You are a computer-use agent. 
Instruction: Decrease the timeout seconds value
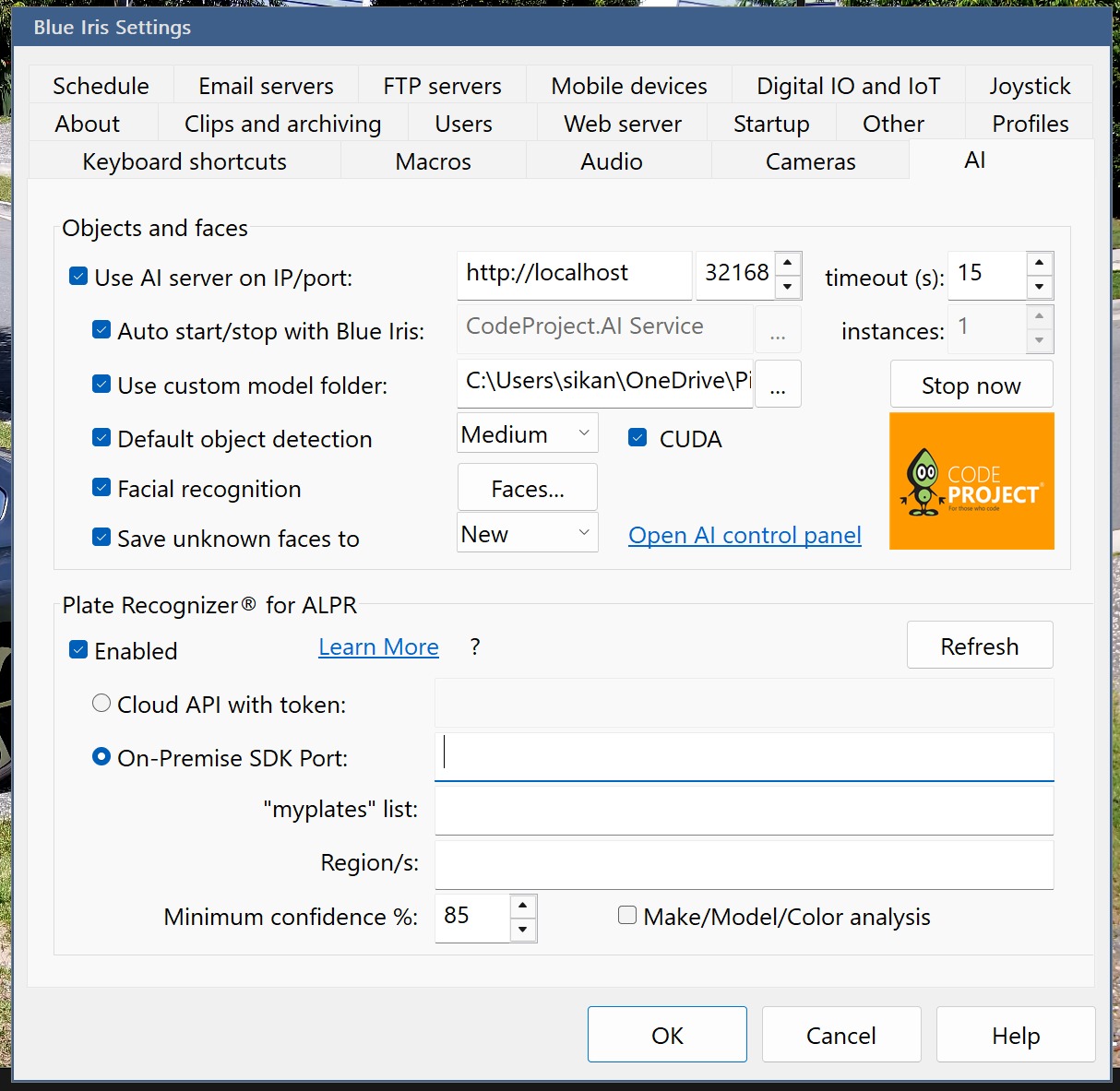click(1040, 287)
